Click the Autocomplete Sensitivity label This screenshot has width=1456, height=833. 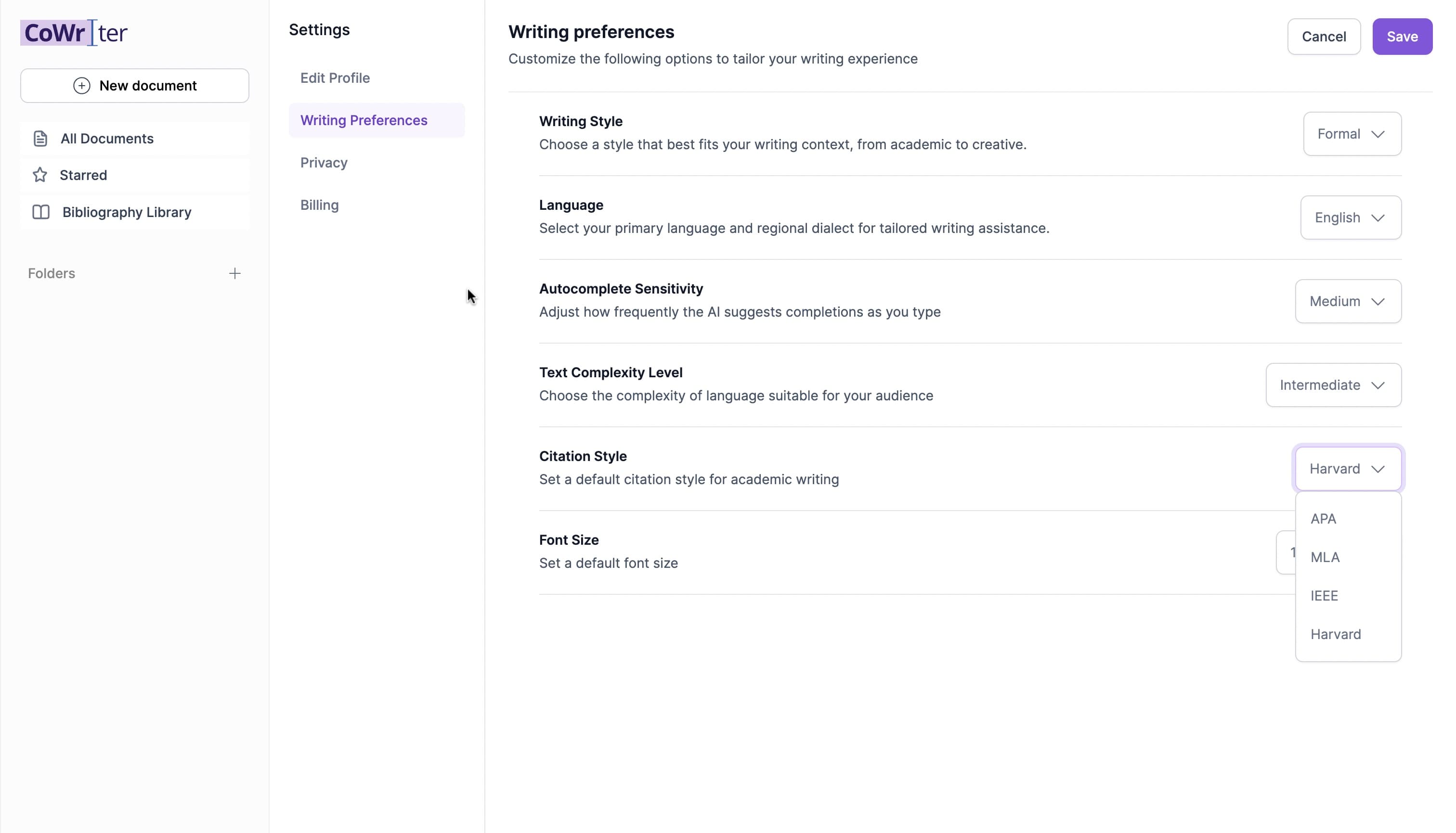pyautogui.click(x=621, y=289)
